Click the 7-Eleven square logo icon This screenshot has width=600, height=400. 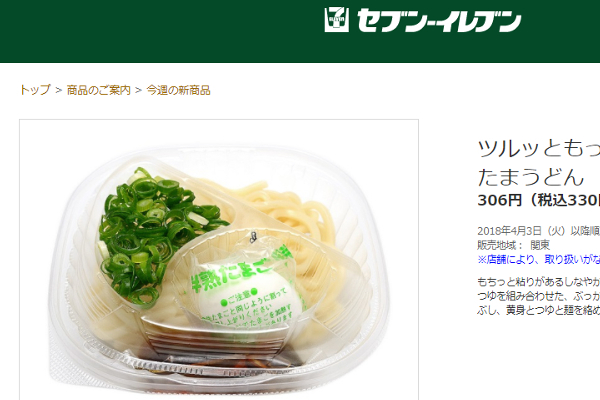pyautogui.click(x=337, y=19)
